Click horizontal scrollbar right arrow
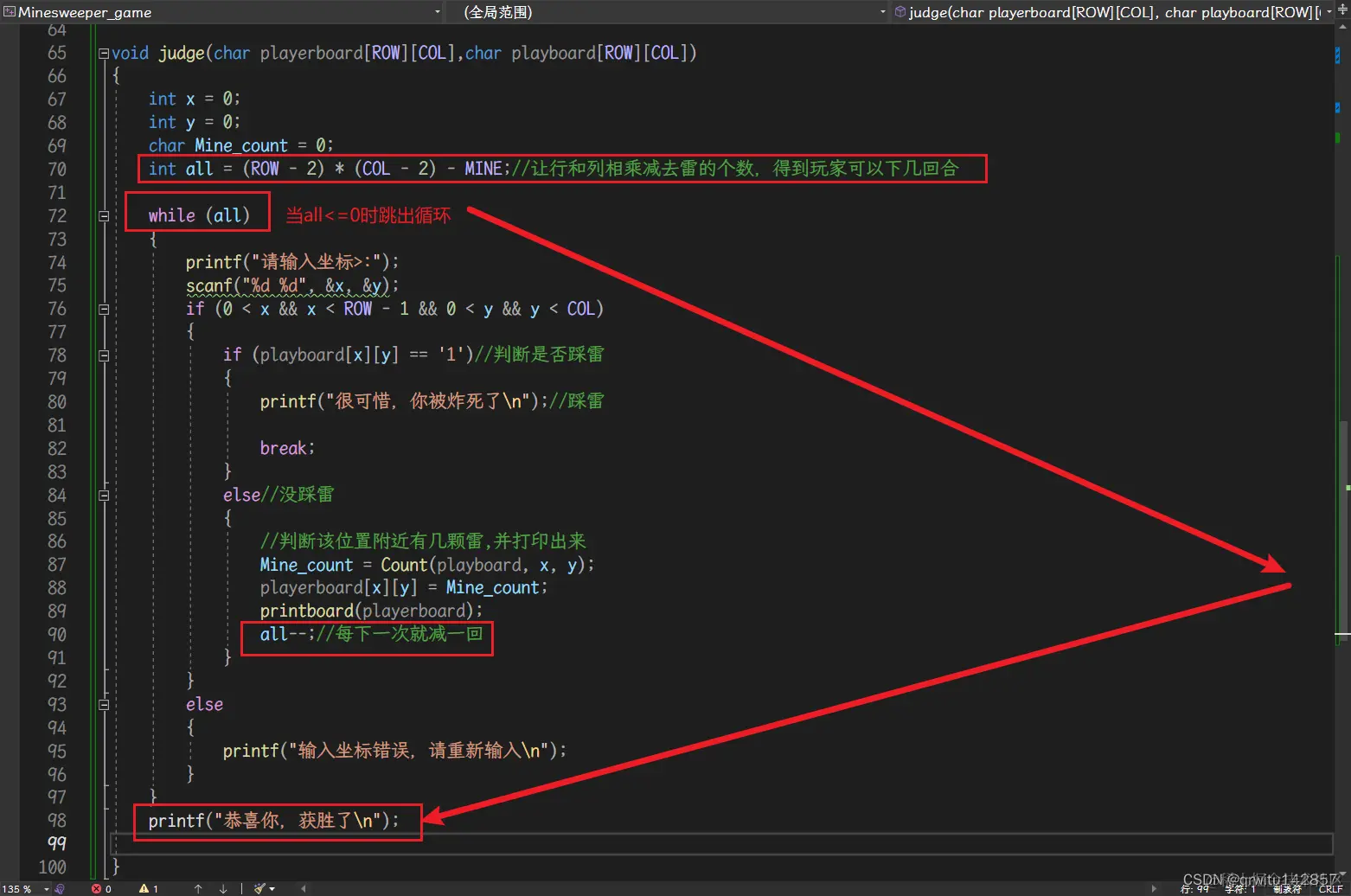Screen dimensions: 1351x896 [1154, 889]
